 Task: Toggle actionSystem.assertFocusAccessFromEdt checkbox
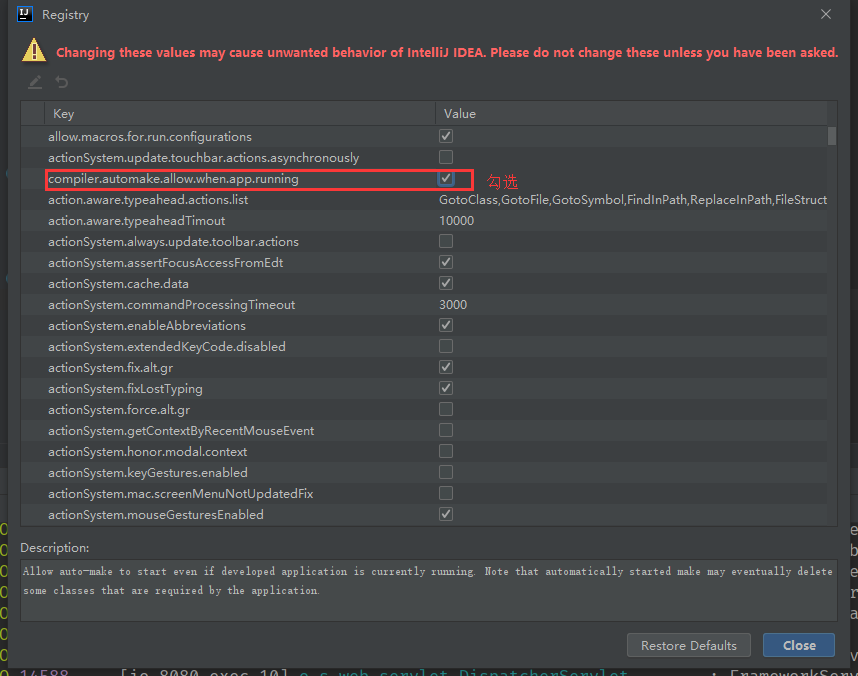[446, 262]
